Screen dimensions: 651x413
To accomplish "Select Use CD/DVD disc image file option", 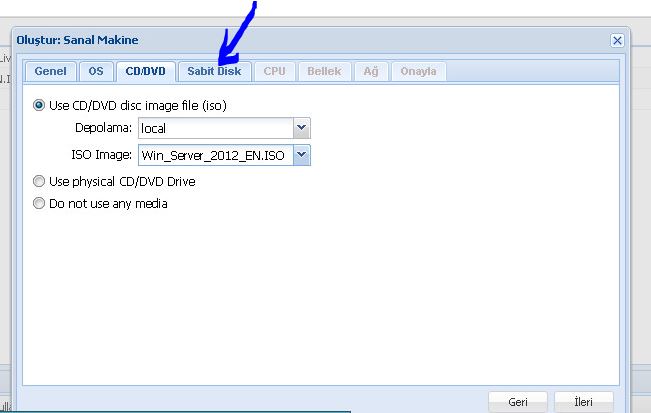I will click(x=40, y=104).
